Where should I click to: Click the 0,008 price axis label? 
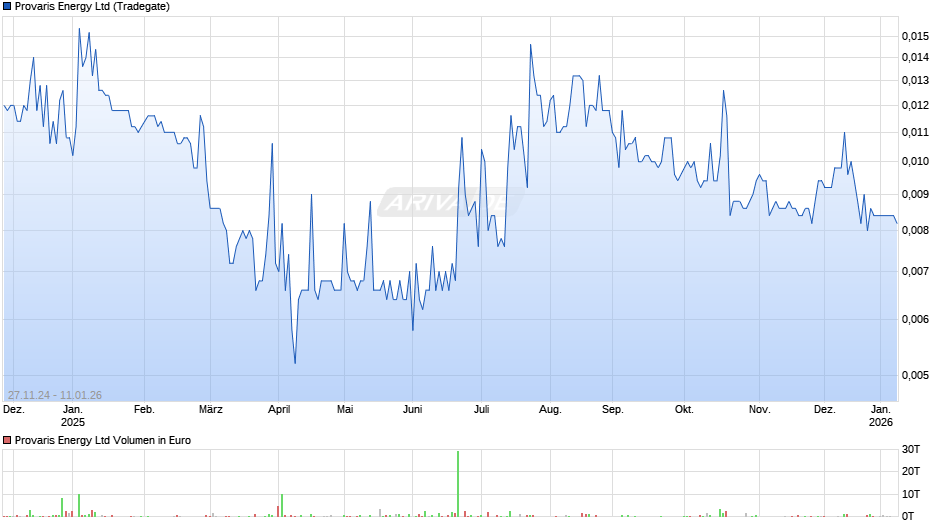pos(915,230)
